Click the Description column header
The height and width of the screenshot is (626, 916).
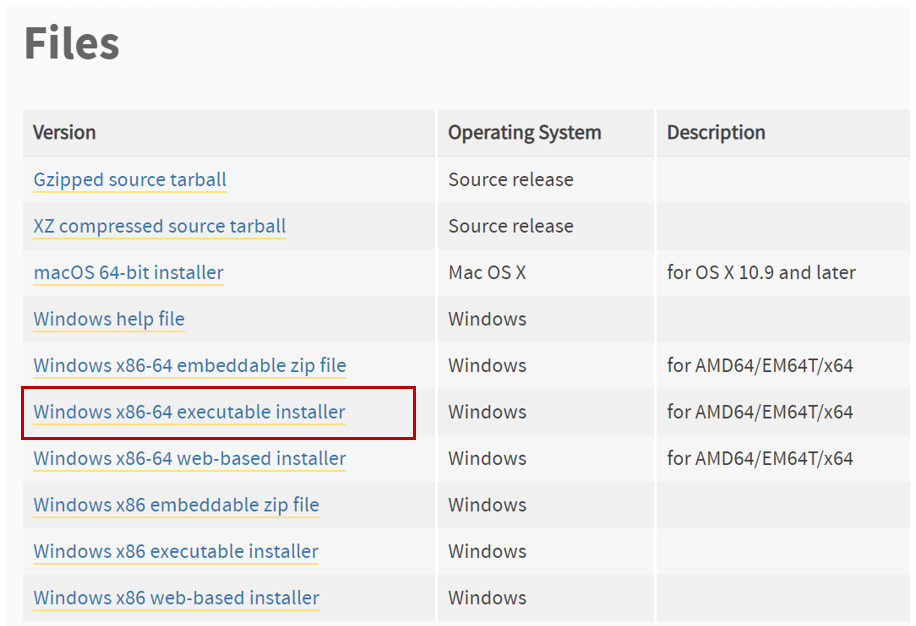tap(716, 133)
